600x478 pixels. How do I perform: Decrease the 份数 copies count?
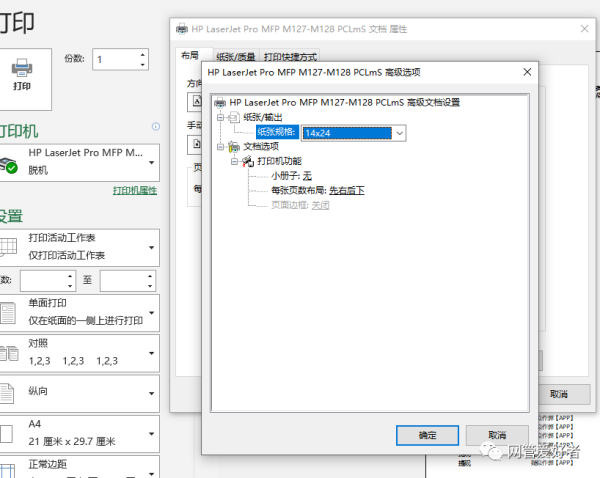pos(142,65)
